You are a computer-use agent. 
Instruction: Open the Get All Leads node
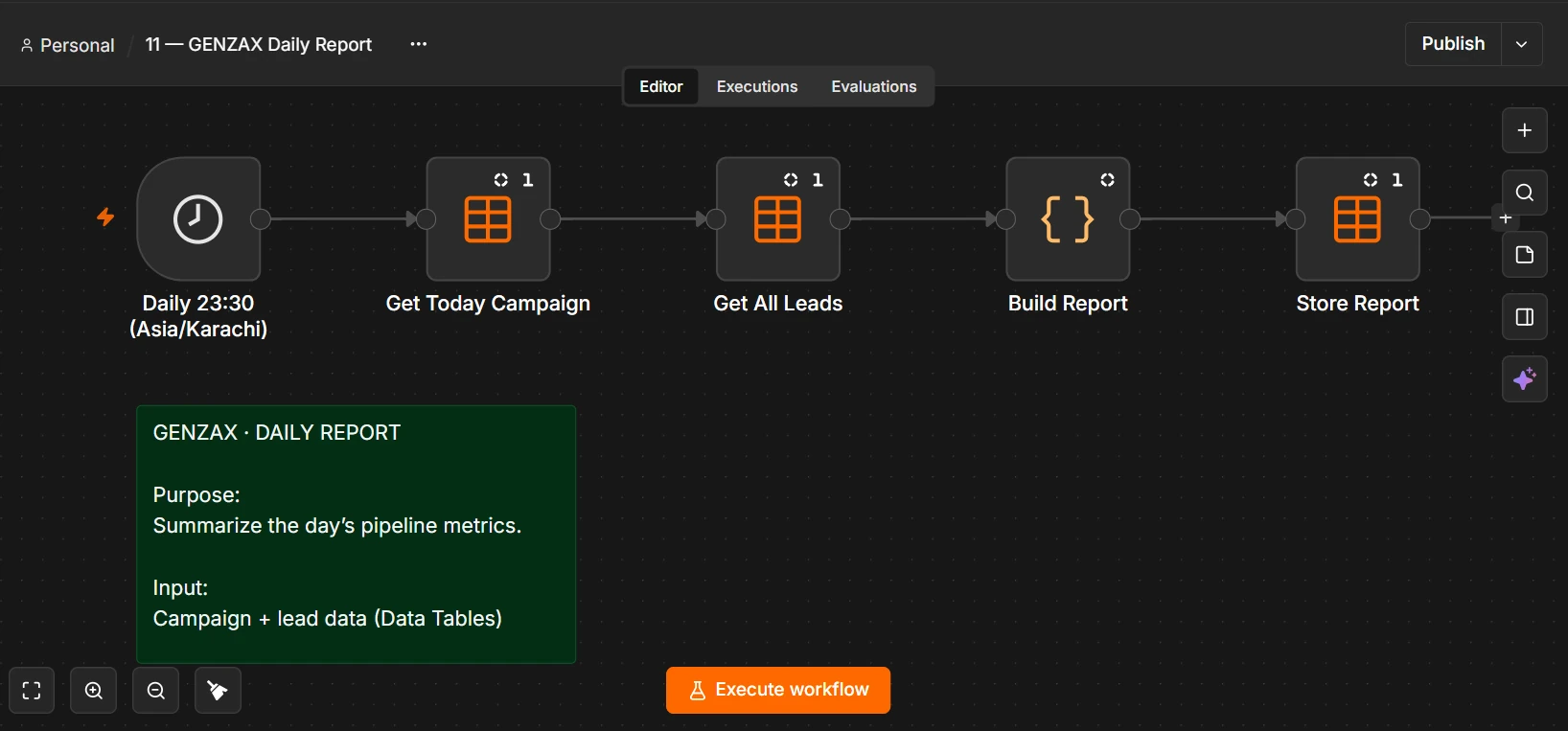coord(778,219)
